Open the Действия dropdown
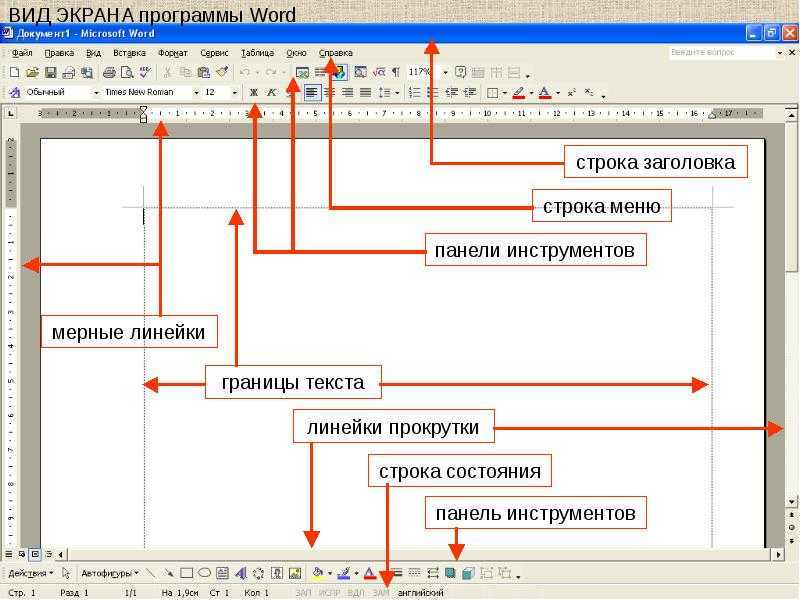The image size is (800, 600). [31, 573]
